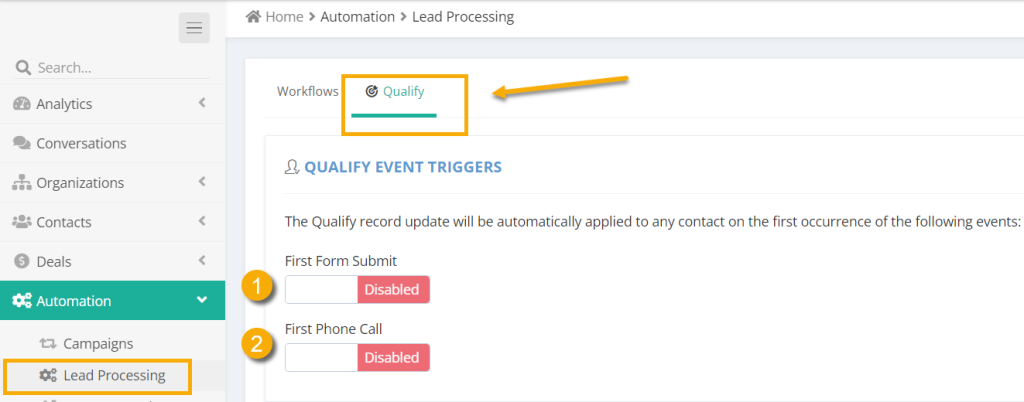Click the hamburger menu collapse icon
Screen dimensions: 1024x402
pos(194,28)
